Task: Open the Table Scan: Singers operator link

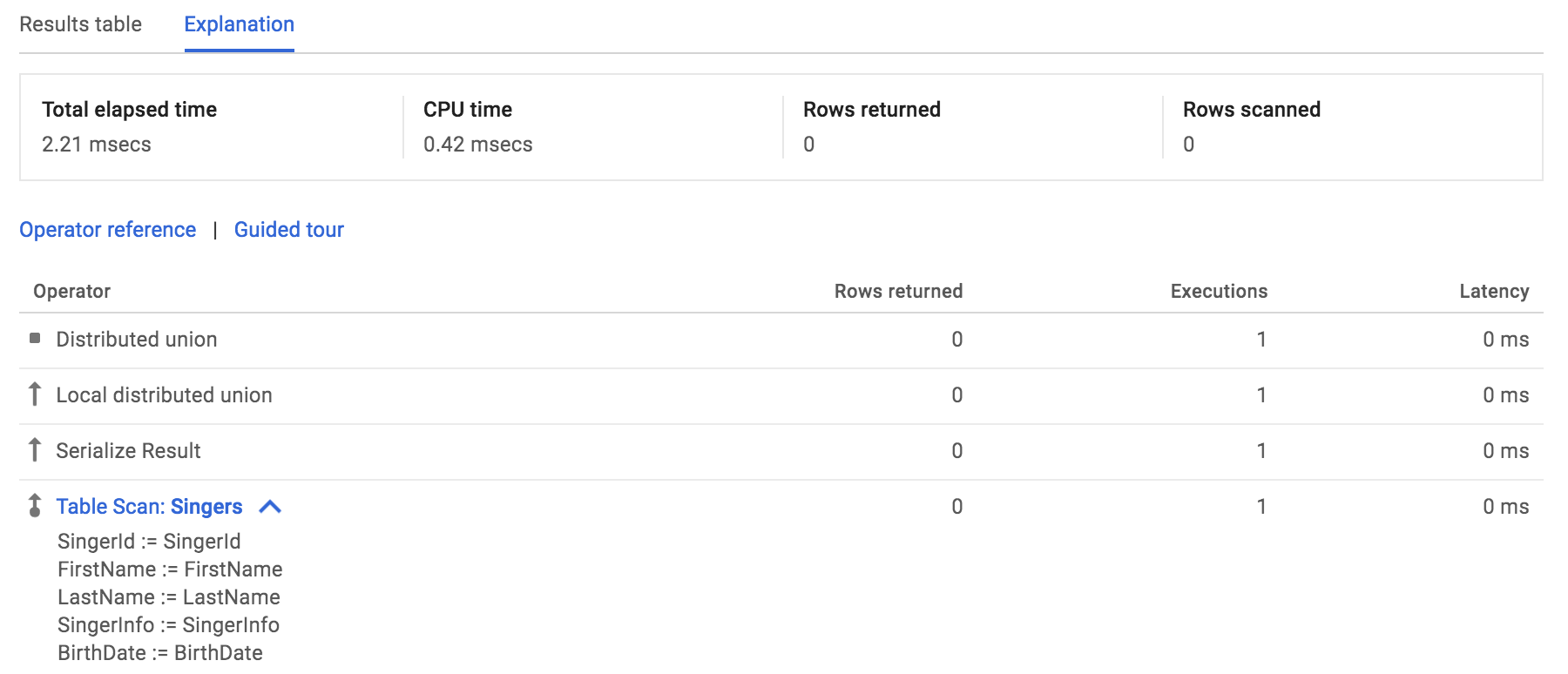Action: 149,507
